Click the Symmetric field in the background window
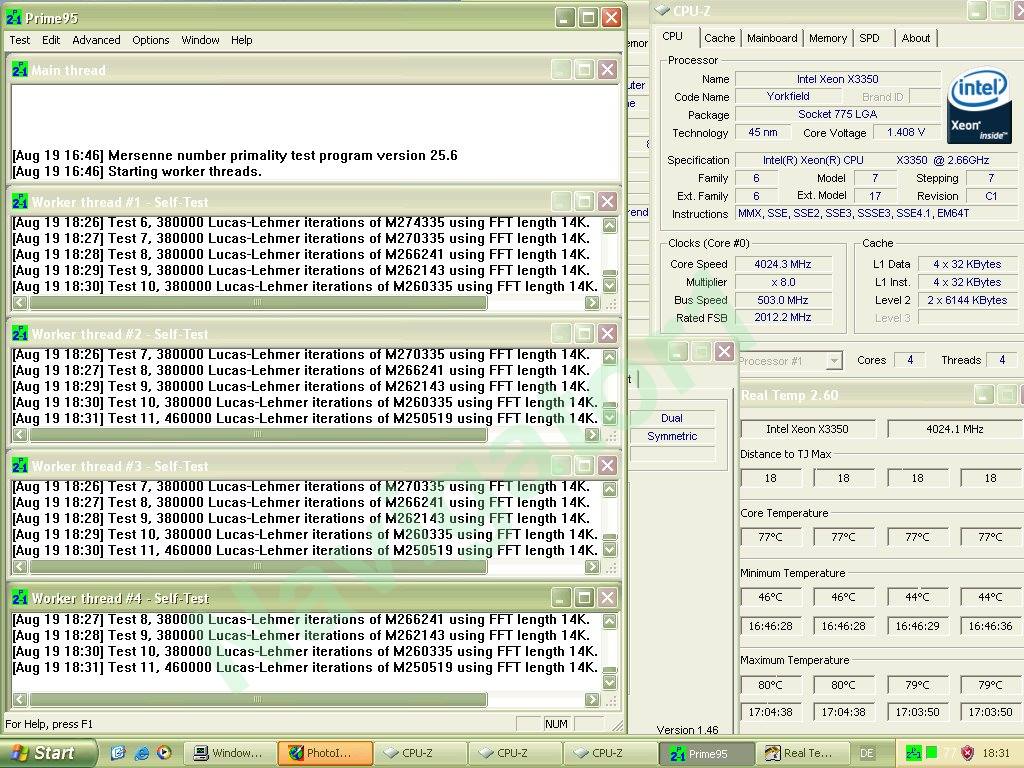Image resolution: width=1024 pixels, height=768 pixels. tap(672, 436)
